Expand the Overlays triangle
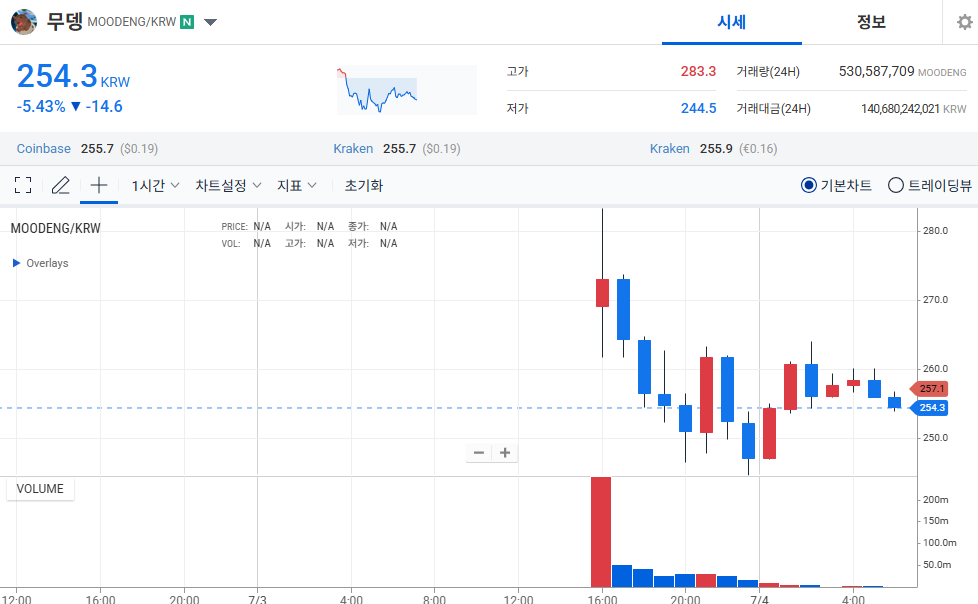 coord(17,263)
